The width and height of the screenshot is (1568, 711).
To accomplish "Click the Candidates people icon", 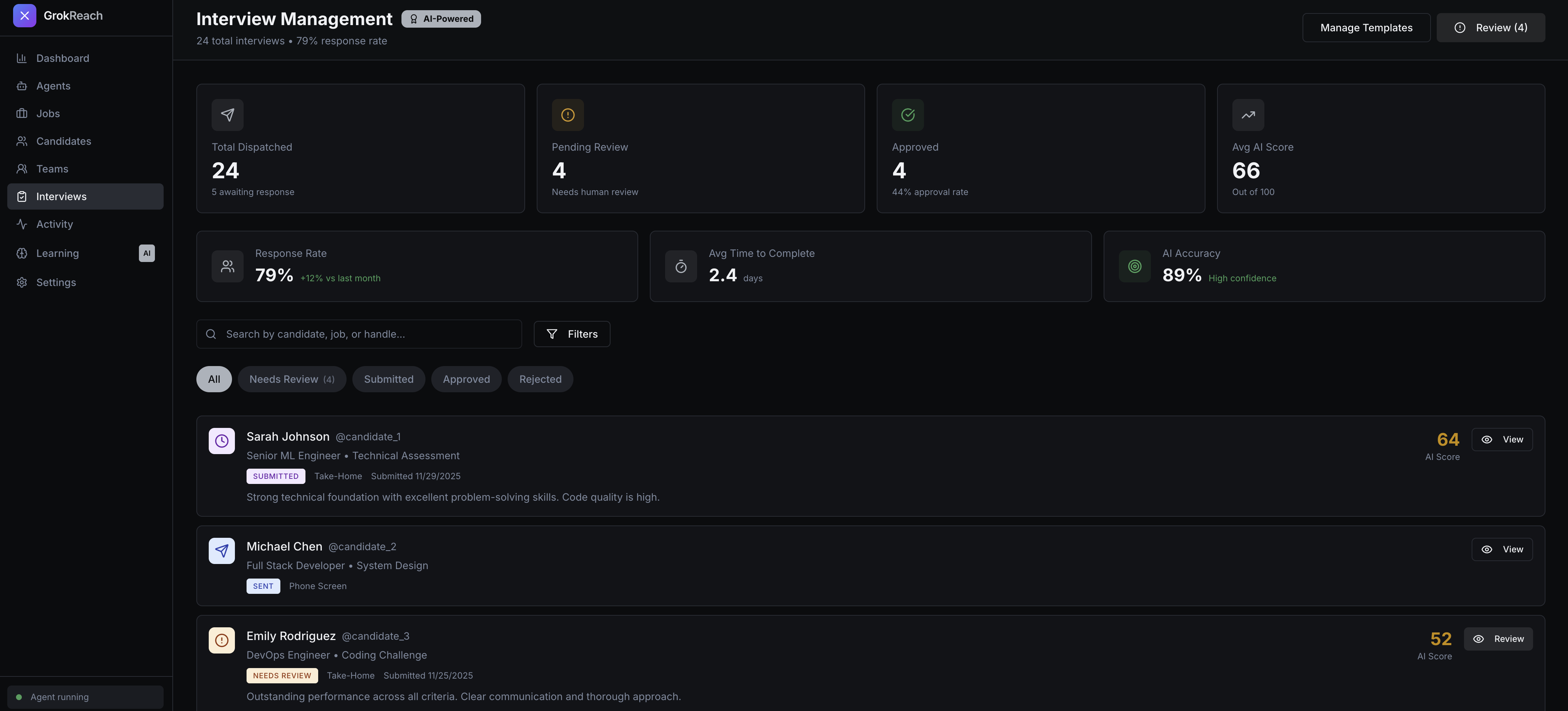I will (x=22, y=141).
